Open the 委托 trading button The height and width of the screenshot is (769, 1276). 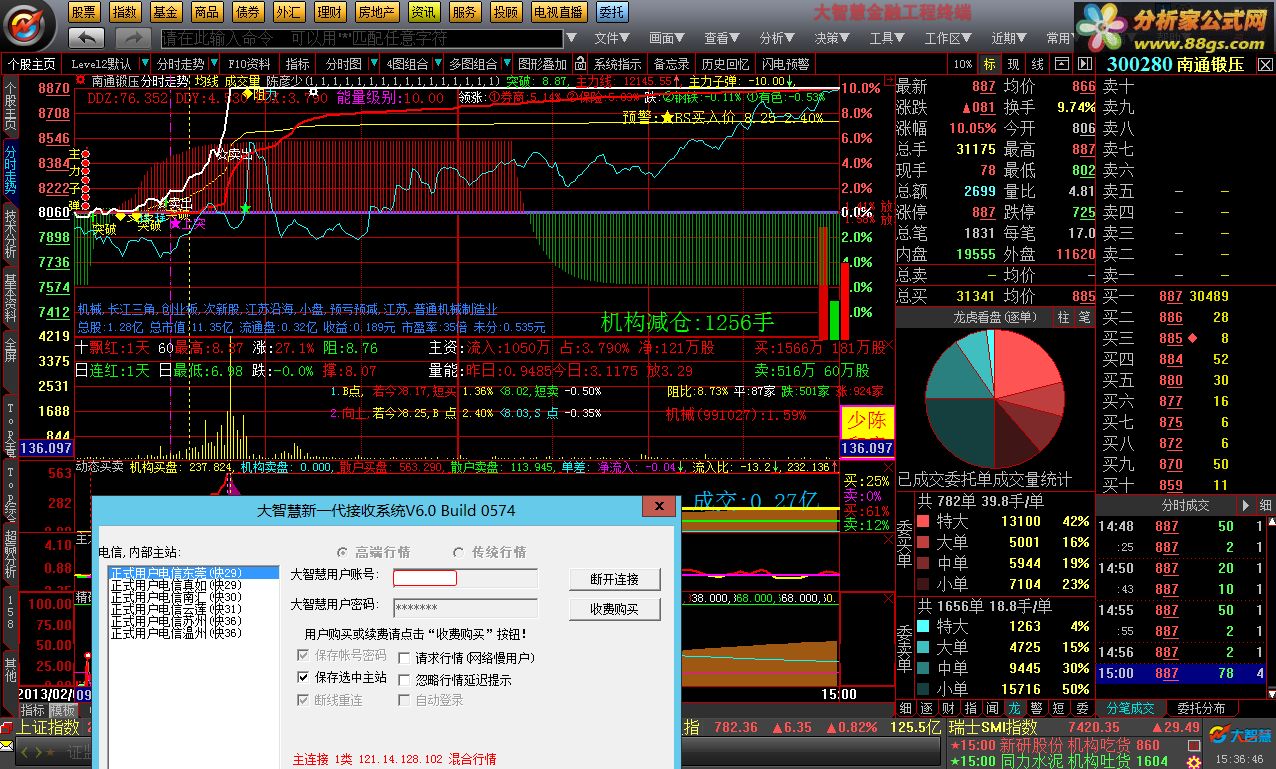tap(611, 12)
